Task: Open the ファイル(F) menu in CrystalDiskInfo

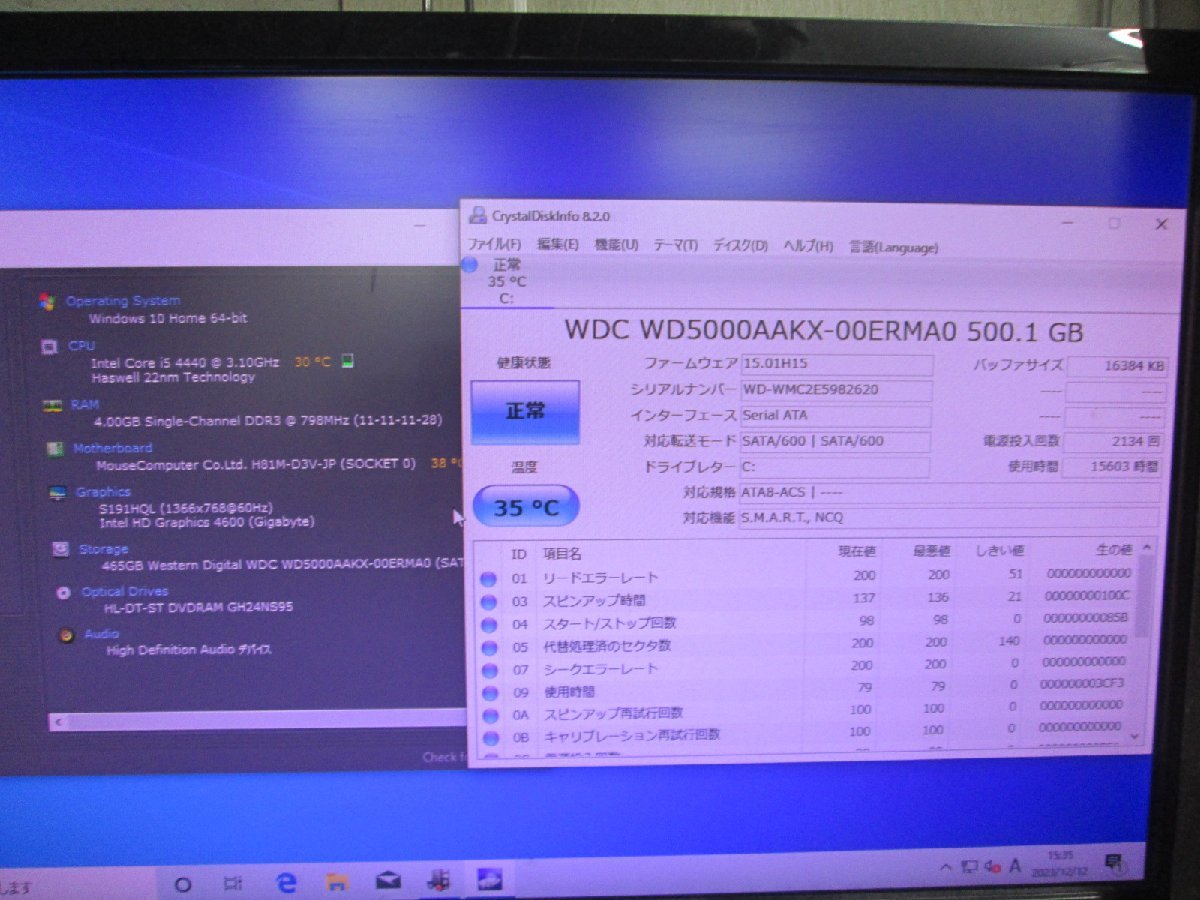Action: pos(492,246)
